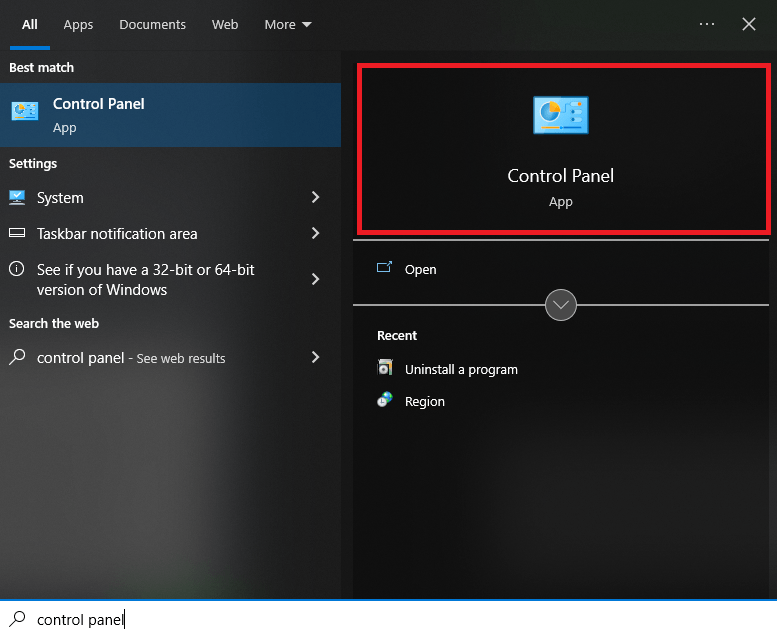Viewport: 777px width, 637px height.
Task: Open Control Panel best match result
Action: pyautogui.click(x=170, y=115)
